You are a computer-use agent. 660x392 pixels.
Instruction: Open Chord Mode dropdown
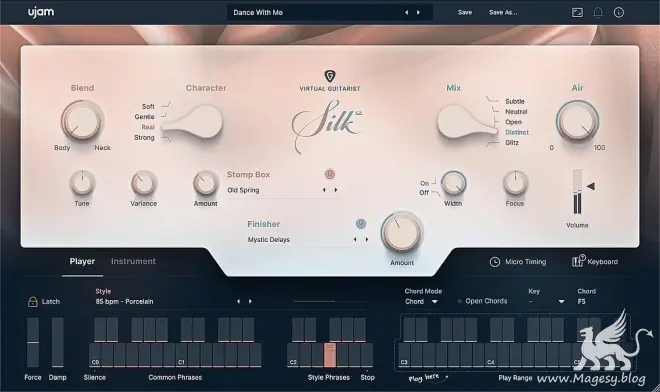click(x=421, y=301)
